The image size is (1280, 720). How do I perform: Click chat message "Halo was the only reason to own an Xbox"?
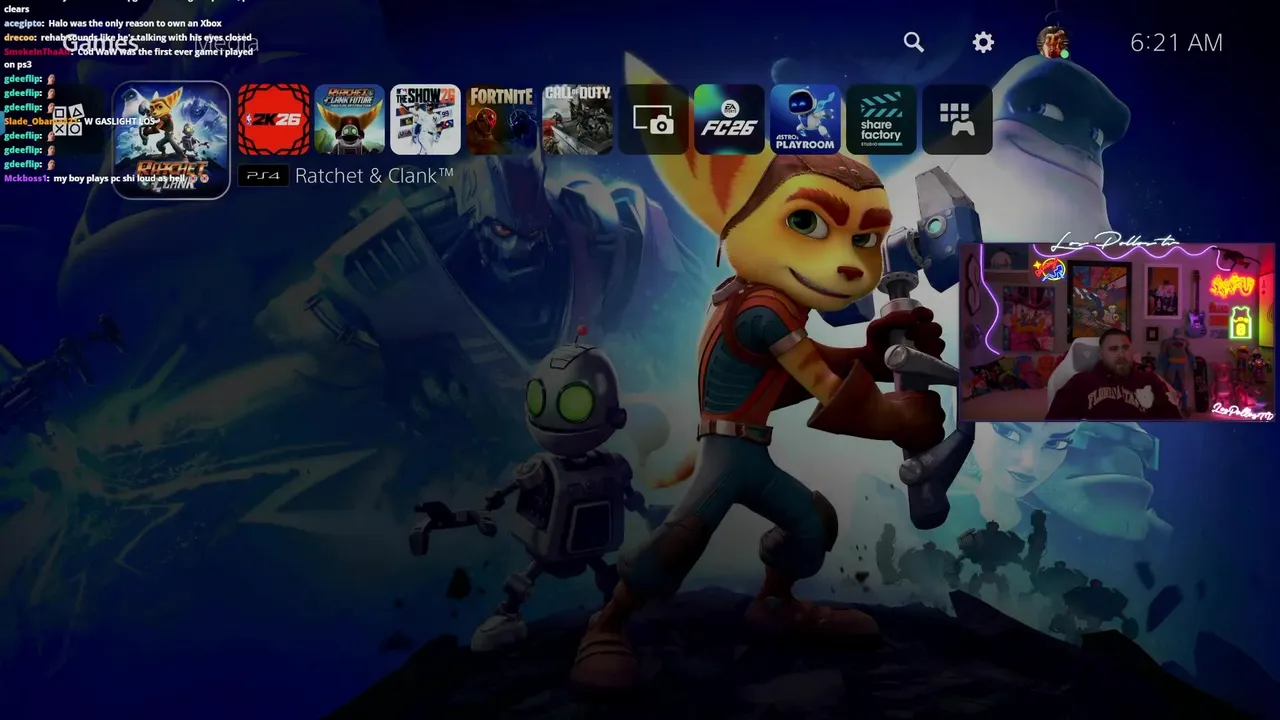tap(135, 23)
